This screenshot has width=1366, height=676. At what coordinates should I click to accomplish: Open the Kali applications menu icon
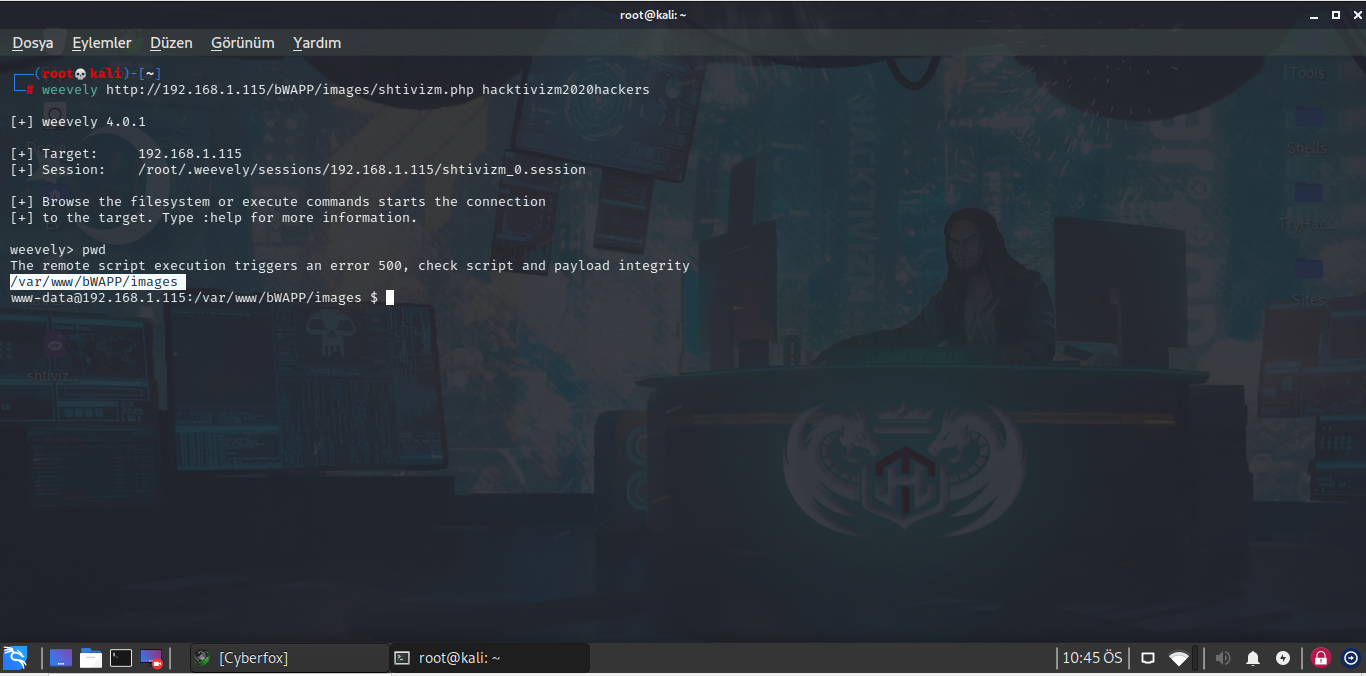[15, 657]
